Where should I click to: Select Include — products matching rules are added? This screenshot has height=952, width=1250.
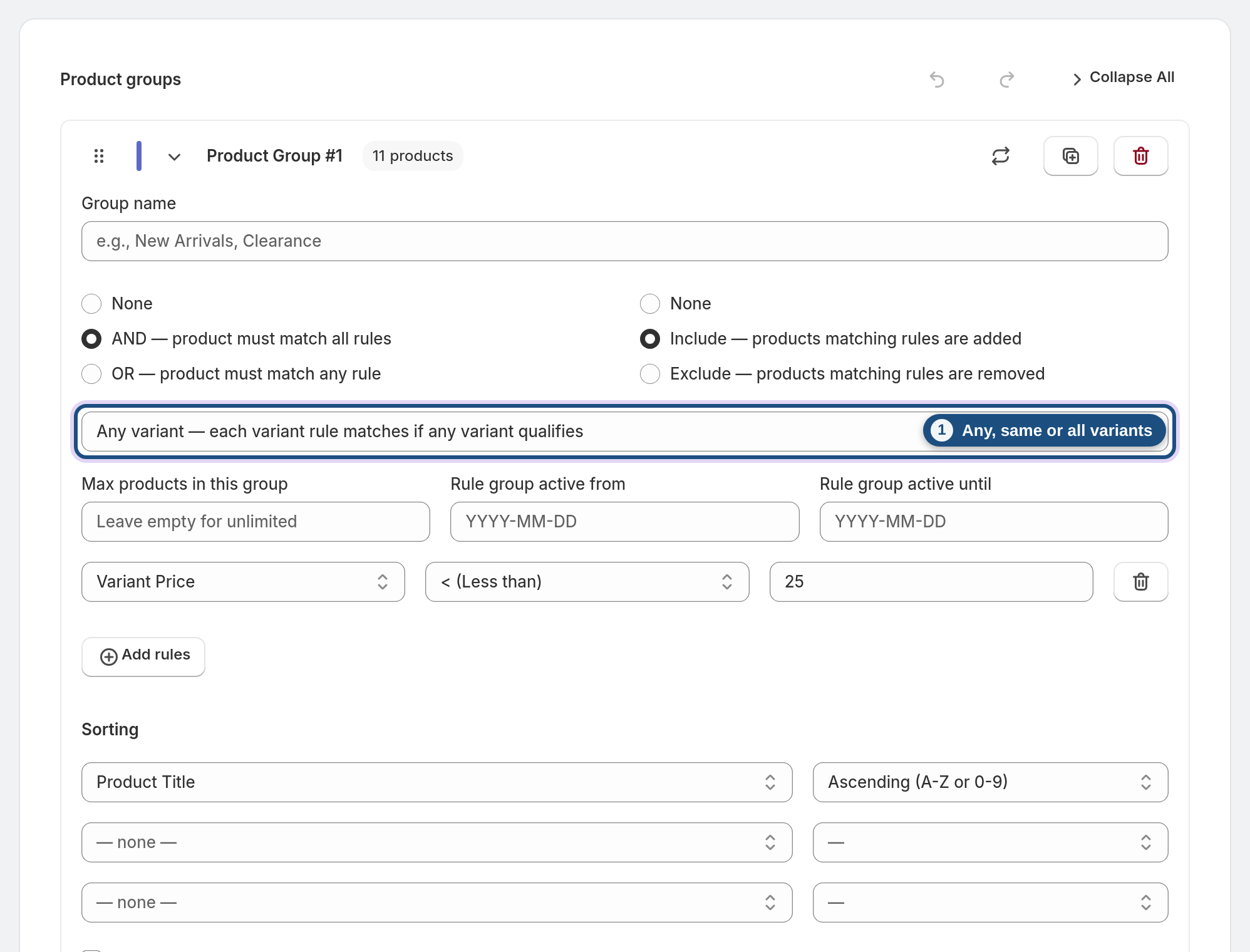[x=831, y=339]
